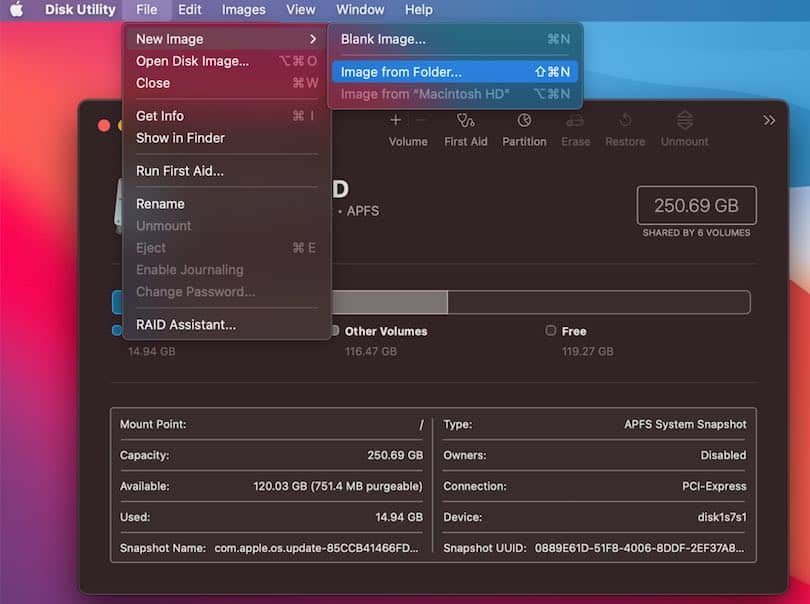Click the Free legend swatch
The height and width of the screenshot is (604, 810).
(x=551, y=330)
